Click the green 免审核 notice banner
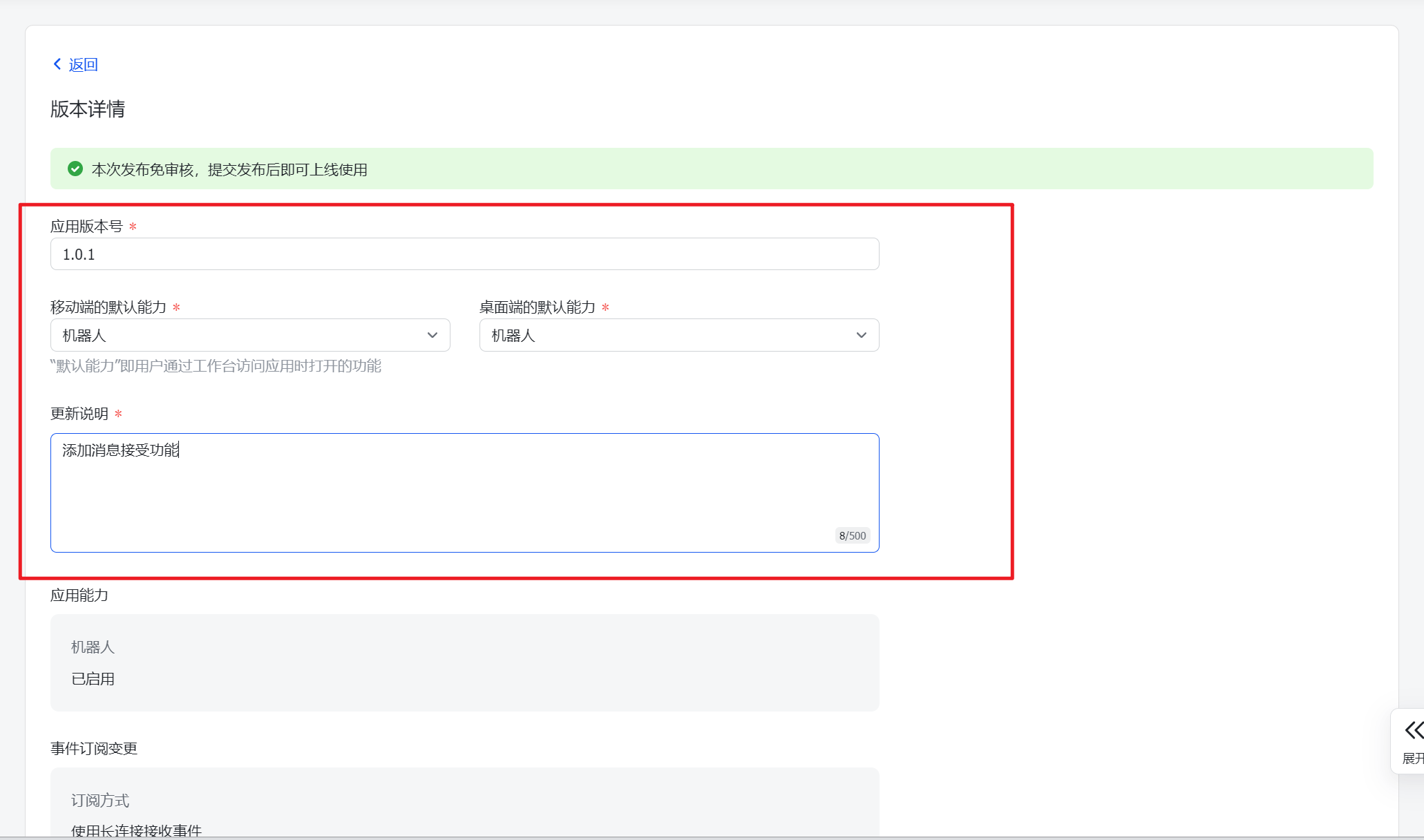The image size is (1424, 840). [x=712, y=169]
